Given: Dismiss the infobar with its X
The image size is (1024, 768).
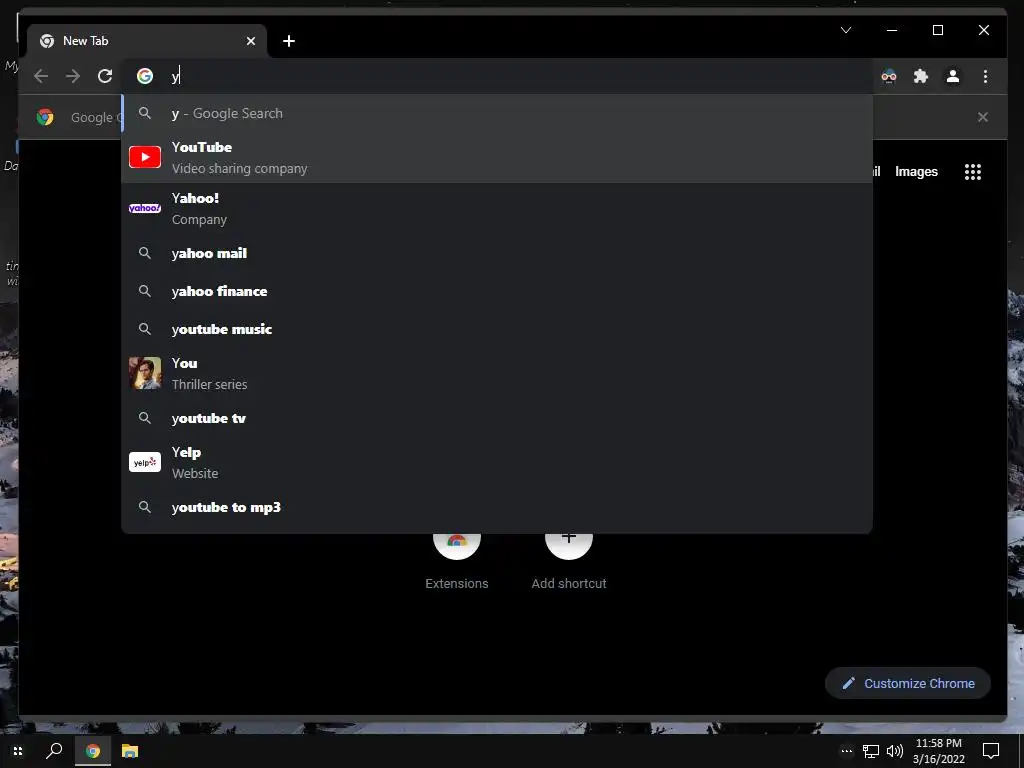Looking at the screenshot, I should pos(983,117).
